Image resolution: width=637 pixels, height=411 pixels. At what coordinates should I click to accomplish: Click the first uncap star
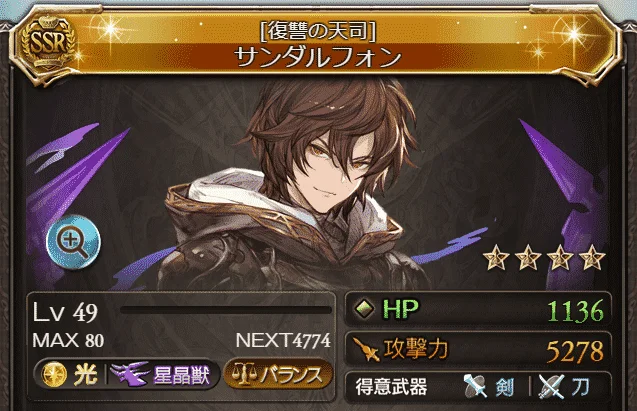[496, 257]
